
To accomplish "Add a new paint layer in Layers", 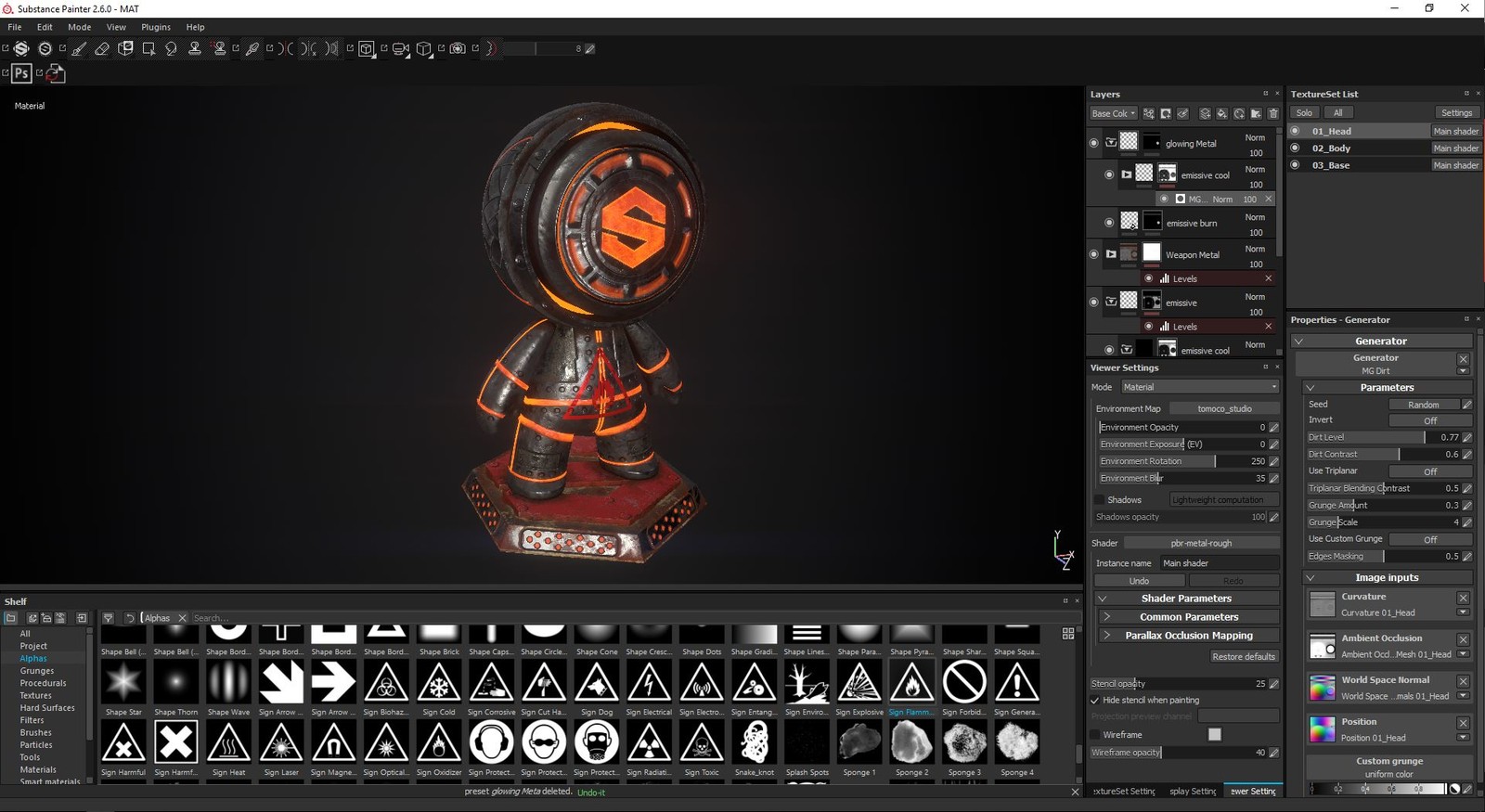I will click(1205, 113).
